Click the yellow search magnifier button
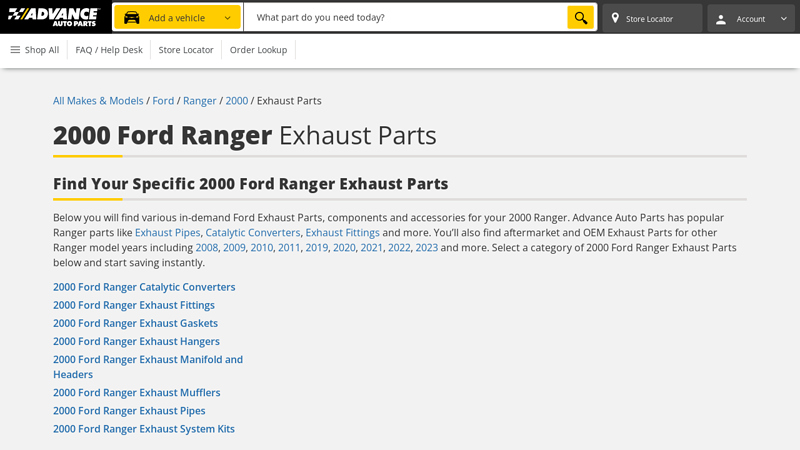Screen dimensions: 800x450 point(581,18)
